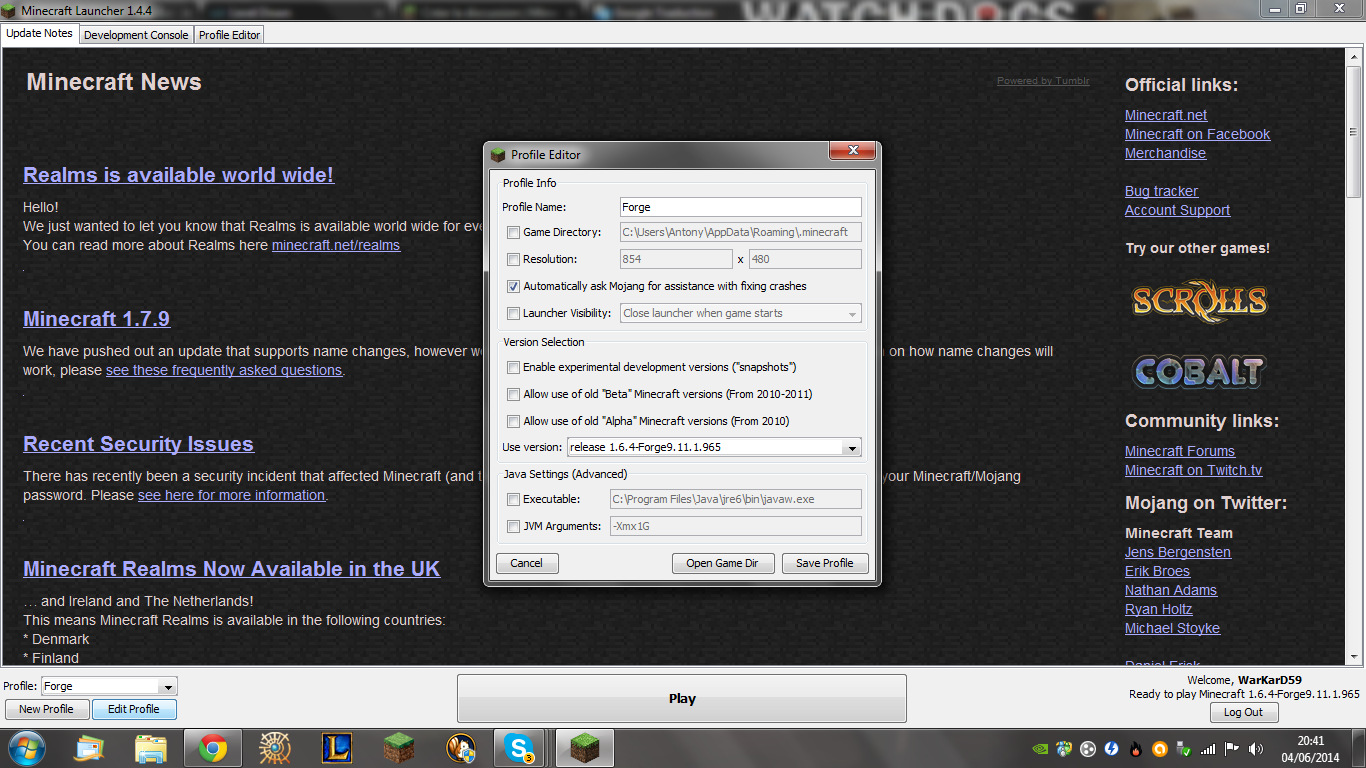1366x768 pixels.
Task: Open the Profile dropdown showing Forge
Action: 109,686
